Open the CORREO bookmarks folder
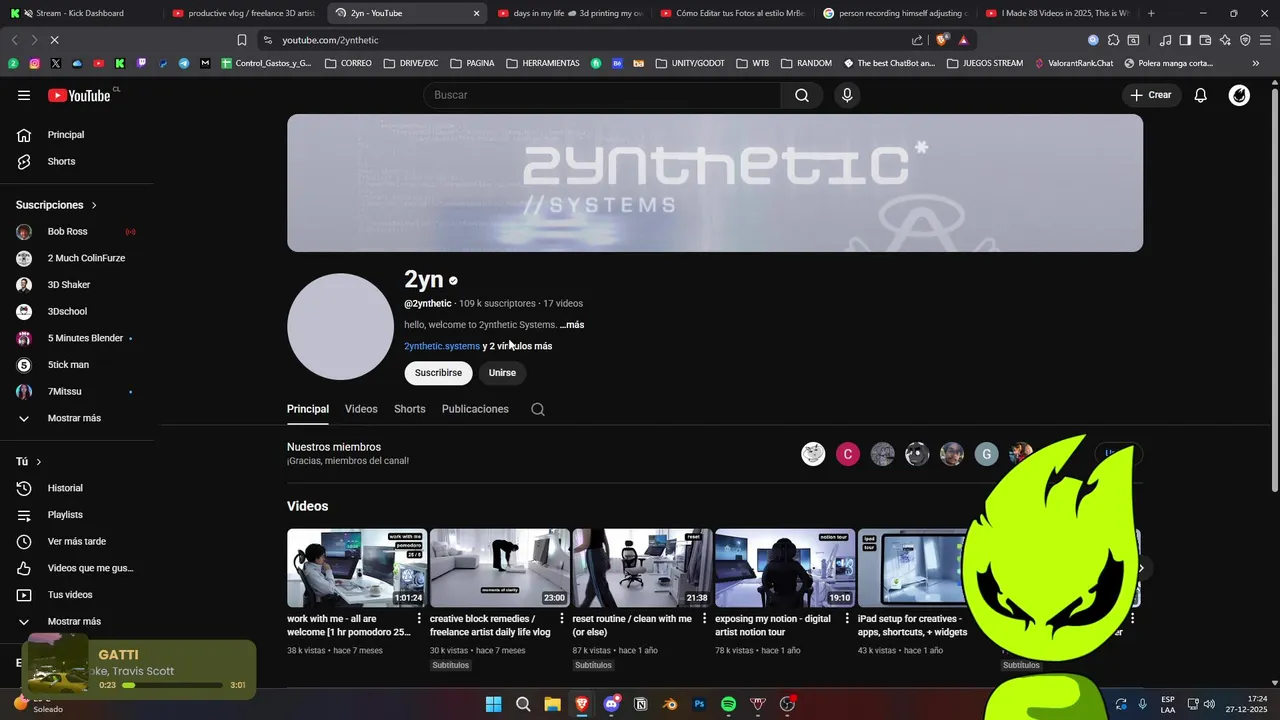1280x720 pixels. [348, 63]
